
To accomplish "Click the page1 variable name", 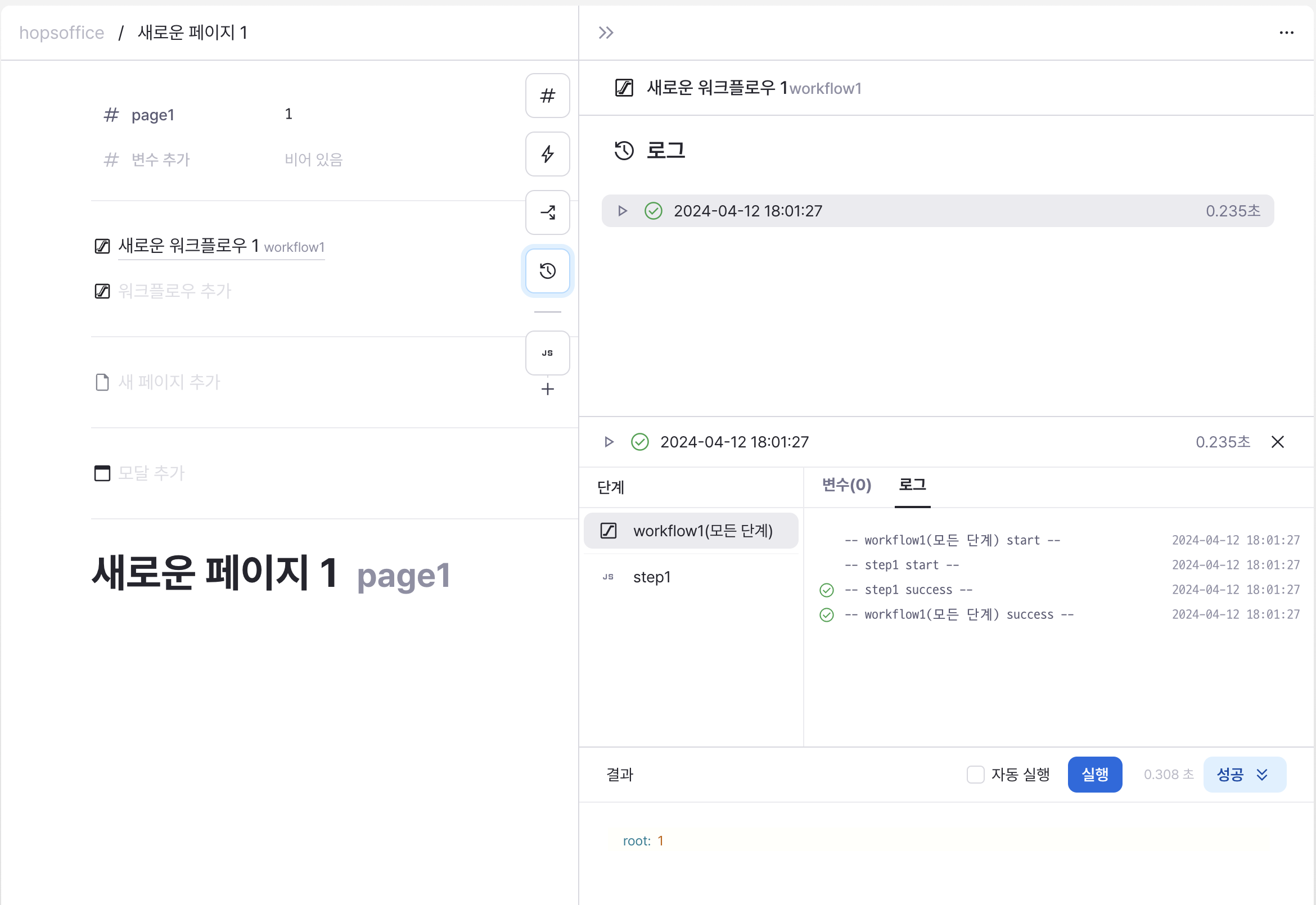I will 152,115.
